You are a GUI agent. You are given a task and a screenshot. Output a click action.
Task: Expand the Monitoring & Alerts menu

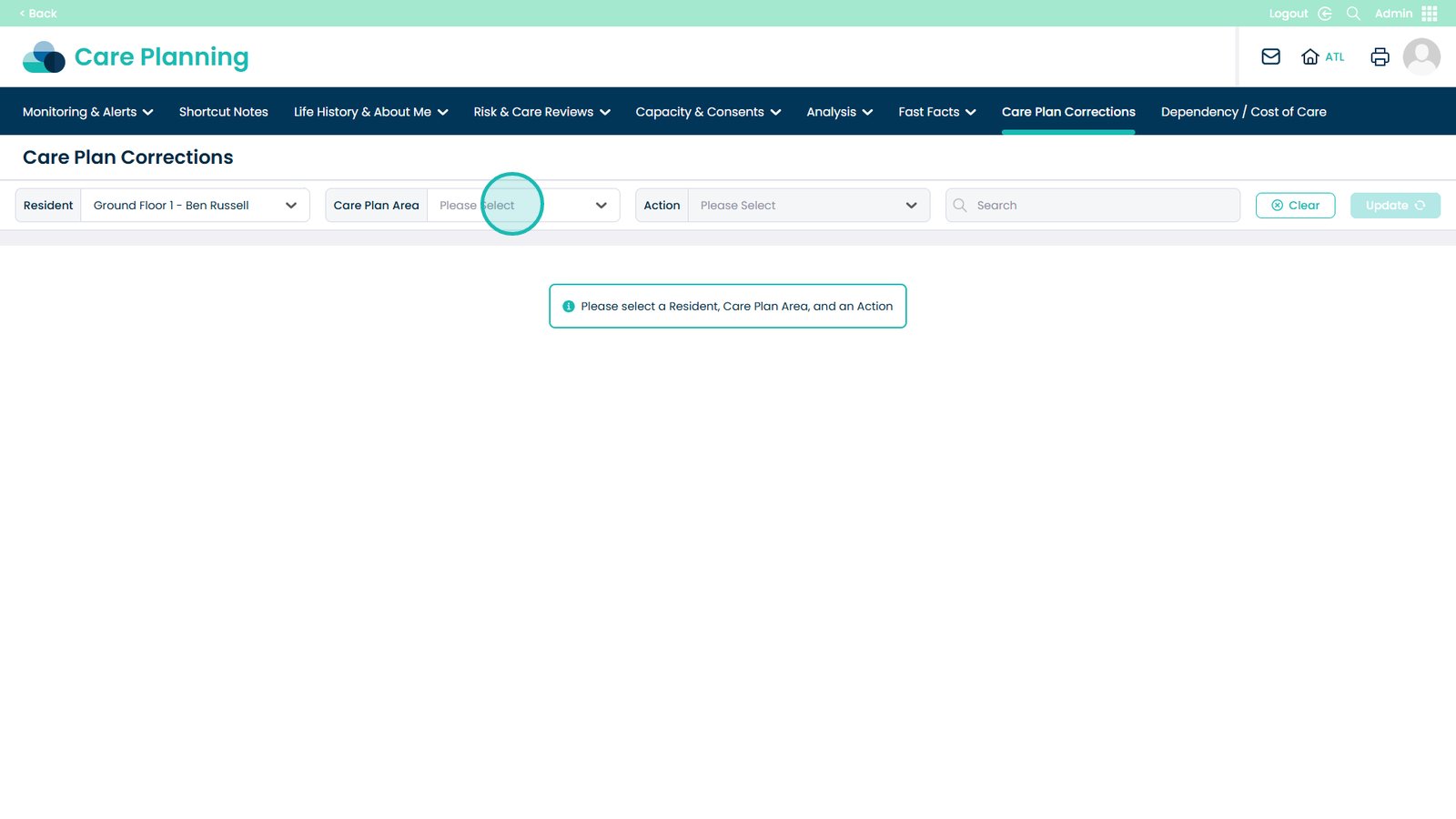pyautogui.click(x=88, y=112)
